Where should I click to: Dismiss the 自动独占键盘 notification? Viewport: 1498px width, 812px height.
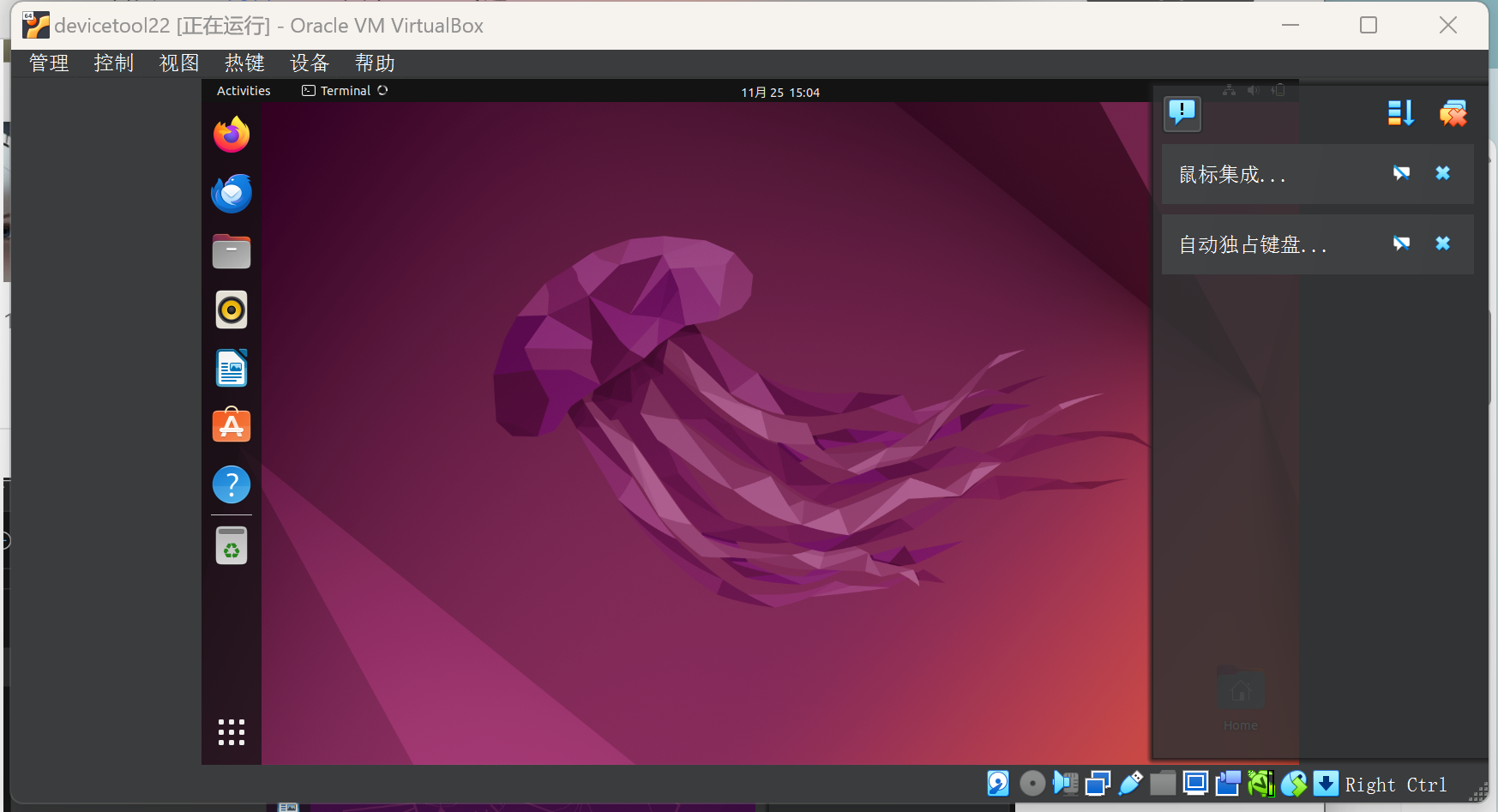coord(1443,244)
